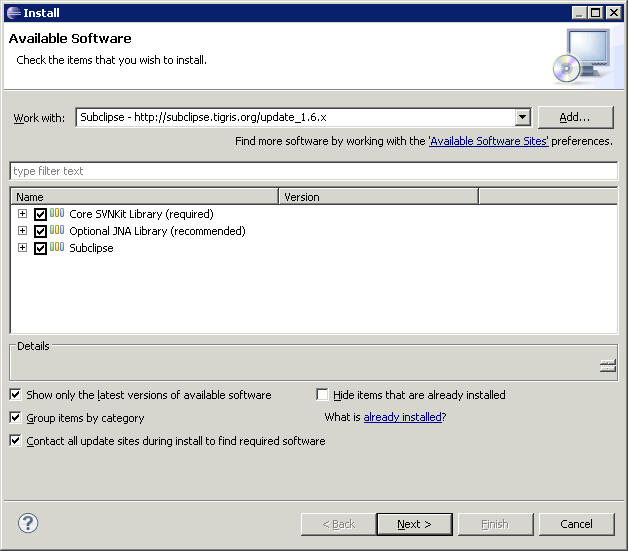Uncheck Optional JNA Library (recommended)
The height and width of the screenshot is (551, 628).
tap(40, 231)
